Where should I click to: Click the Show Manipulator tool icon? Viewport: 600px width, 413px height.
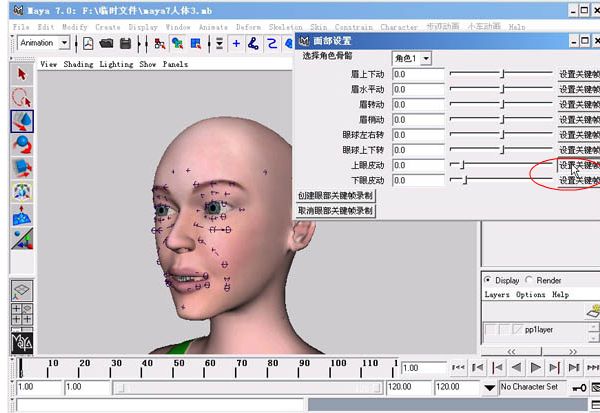[x=22, y=238]
